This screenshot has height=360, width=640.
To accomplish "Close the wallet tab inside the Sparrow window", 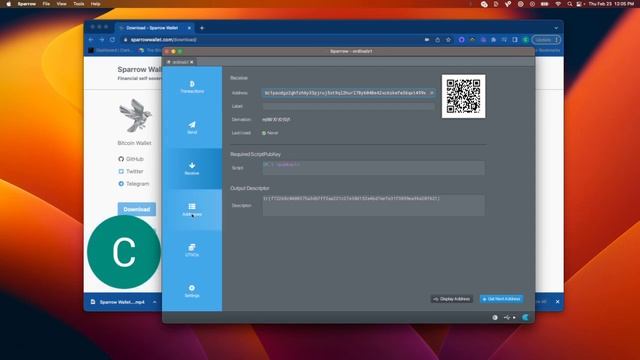I will (191, 62).
